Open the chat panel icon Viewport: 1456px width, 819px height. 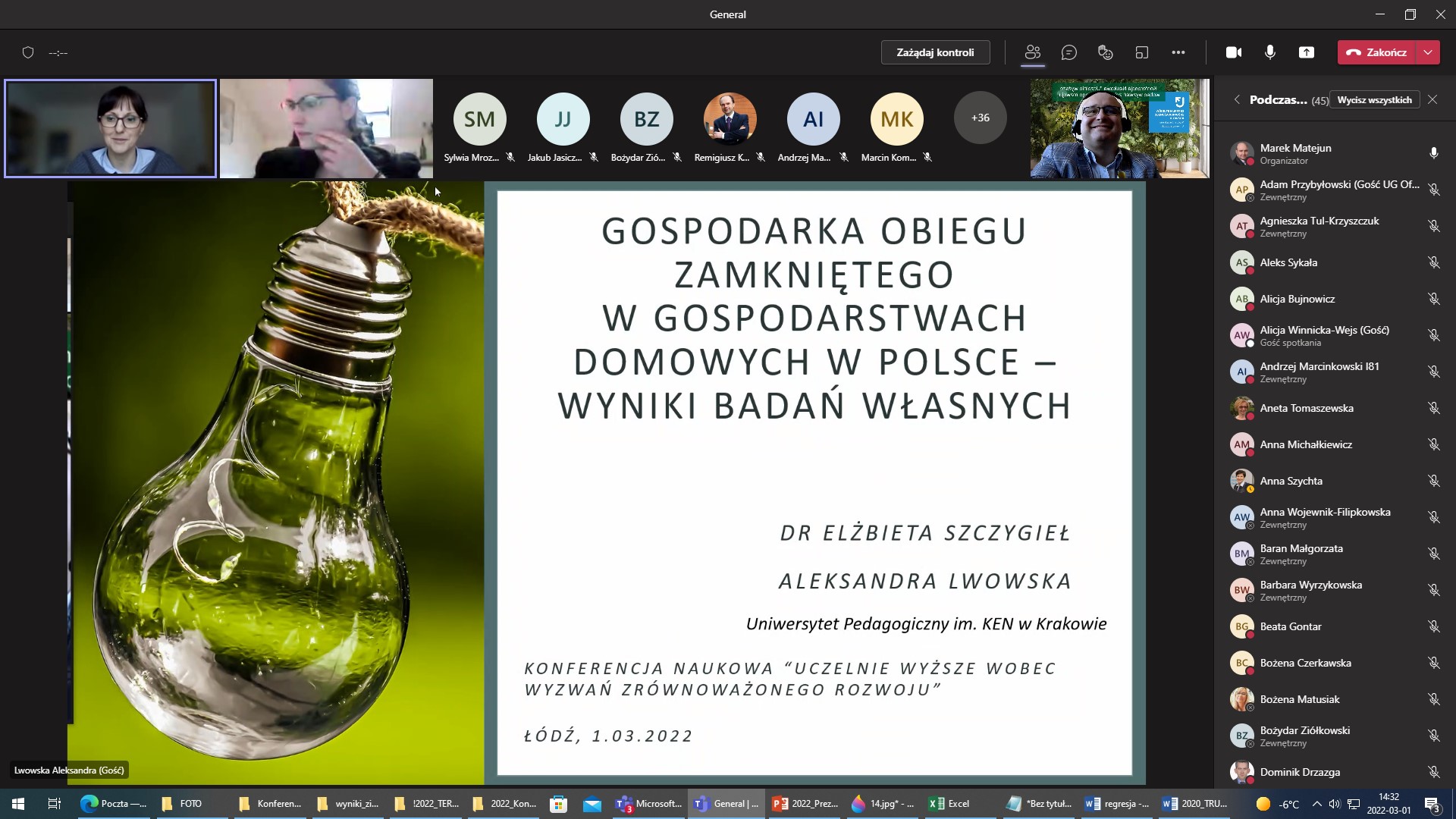1069,52
